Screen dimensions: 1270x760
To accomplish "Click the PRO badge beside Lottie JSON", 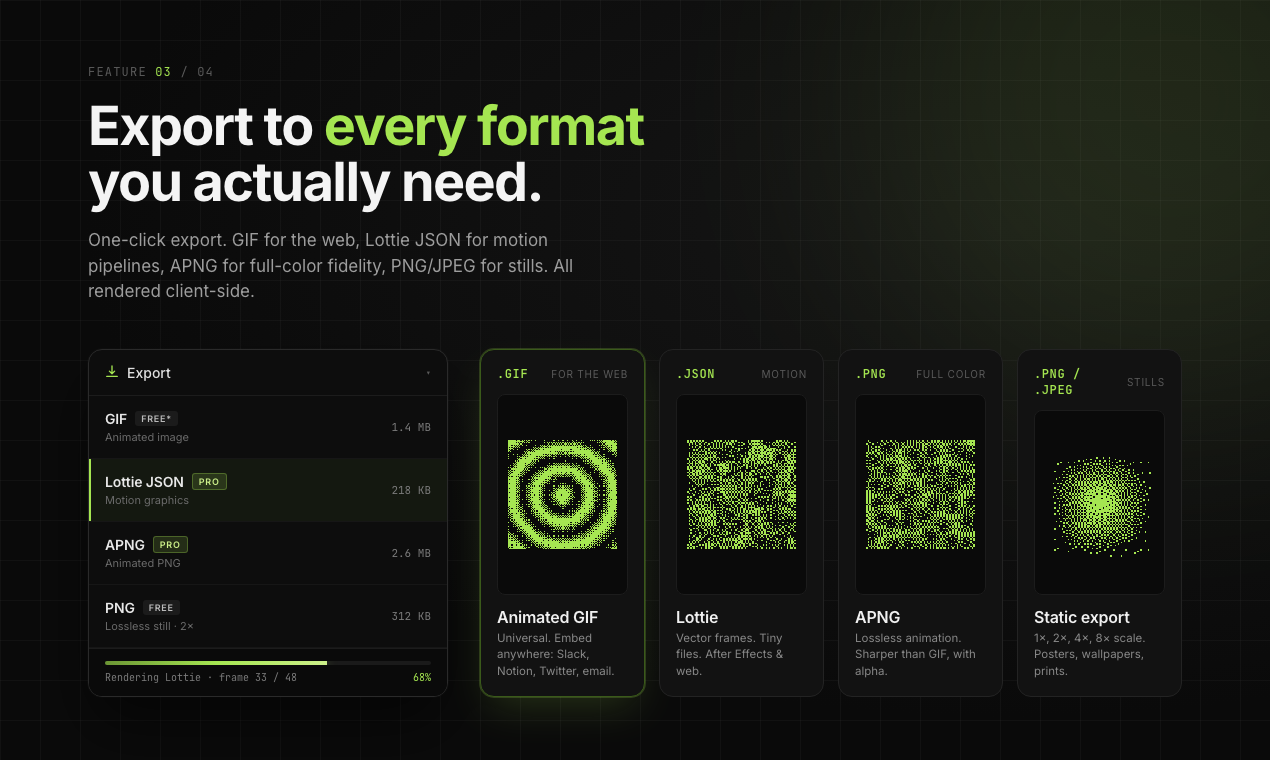I will pos(209,482).
